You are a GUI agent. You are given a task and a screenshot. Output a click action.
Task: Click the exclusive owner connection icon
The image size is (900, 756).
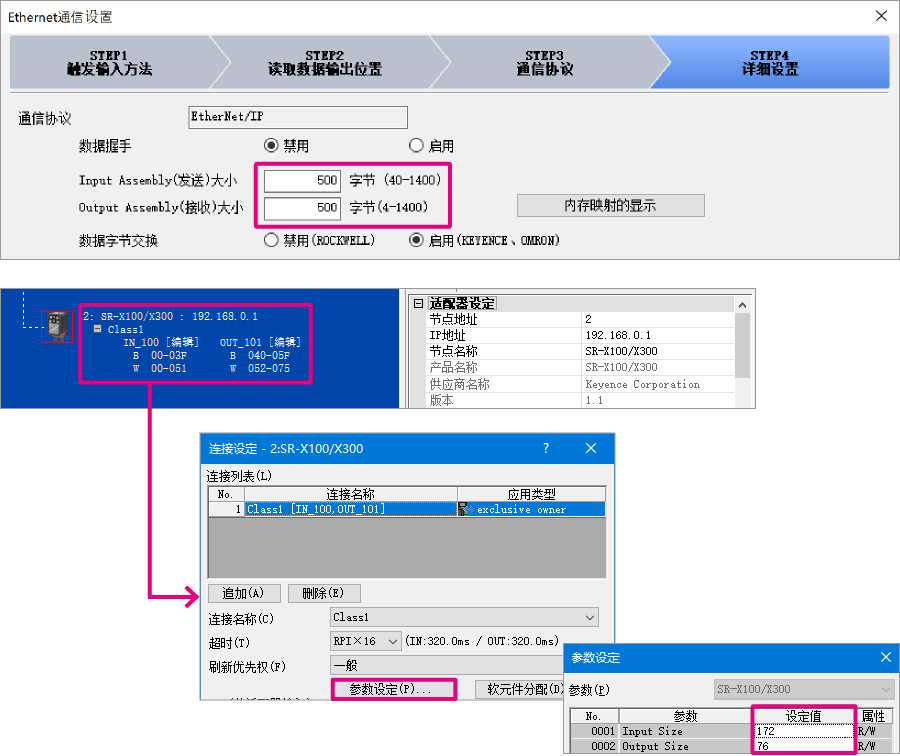(467, 509)
